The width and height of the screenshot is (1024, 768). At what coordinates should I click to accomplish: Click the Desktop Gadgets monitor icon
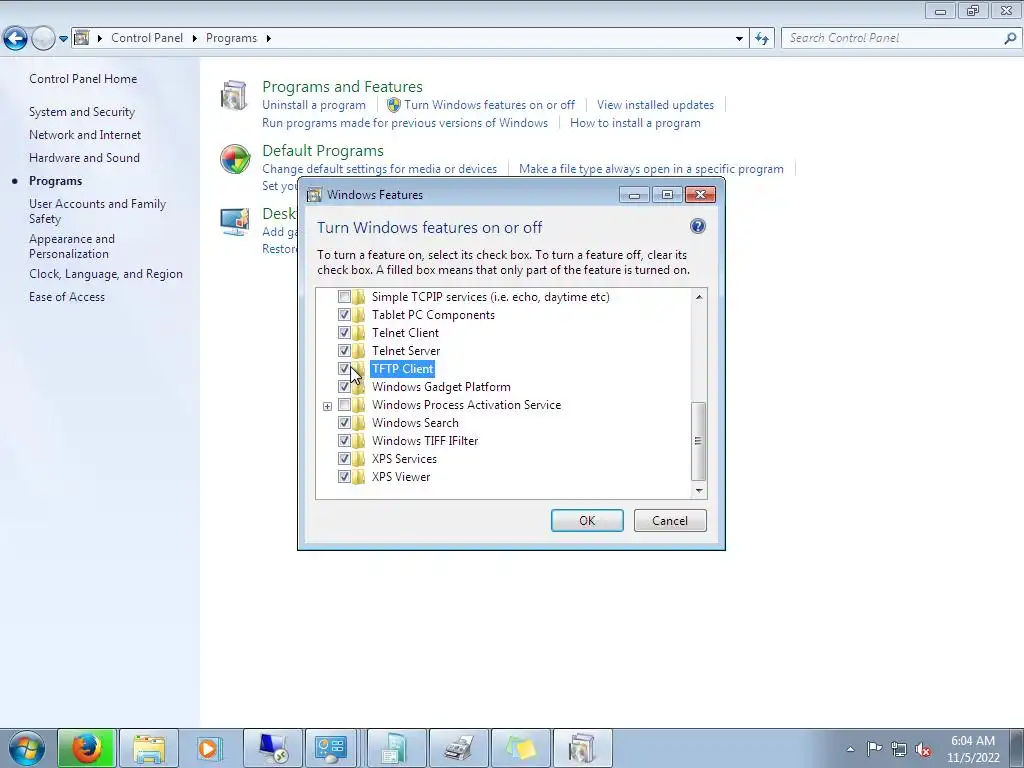coord(234,222)
